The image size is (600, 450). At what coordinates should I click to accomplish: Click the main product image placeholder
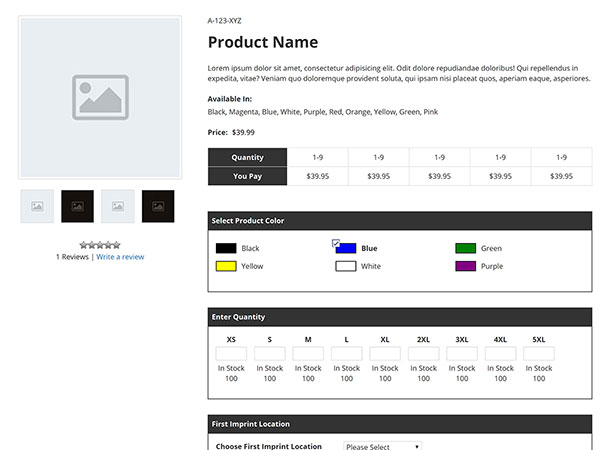click(100, 97)
